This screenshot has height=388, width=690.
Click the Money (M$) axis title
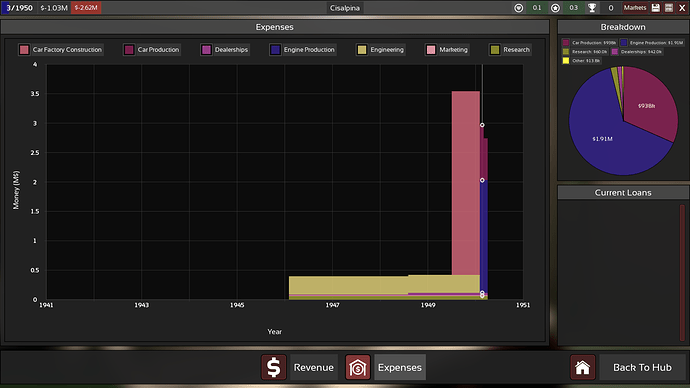point(16,190)
